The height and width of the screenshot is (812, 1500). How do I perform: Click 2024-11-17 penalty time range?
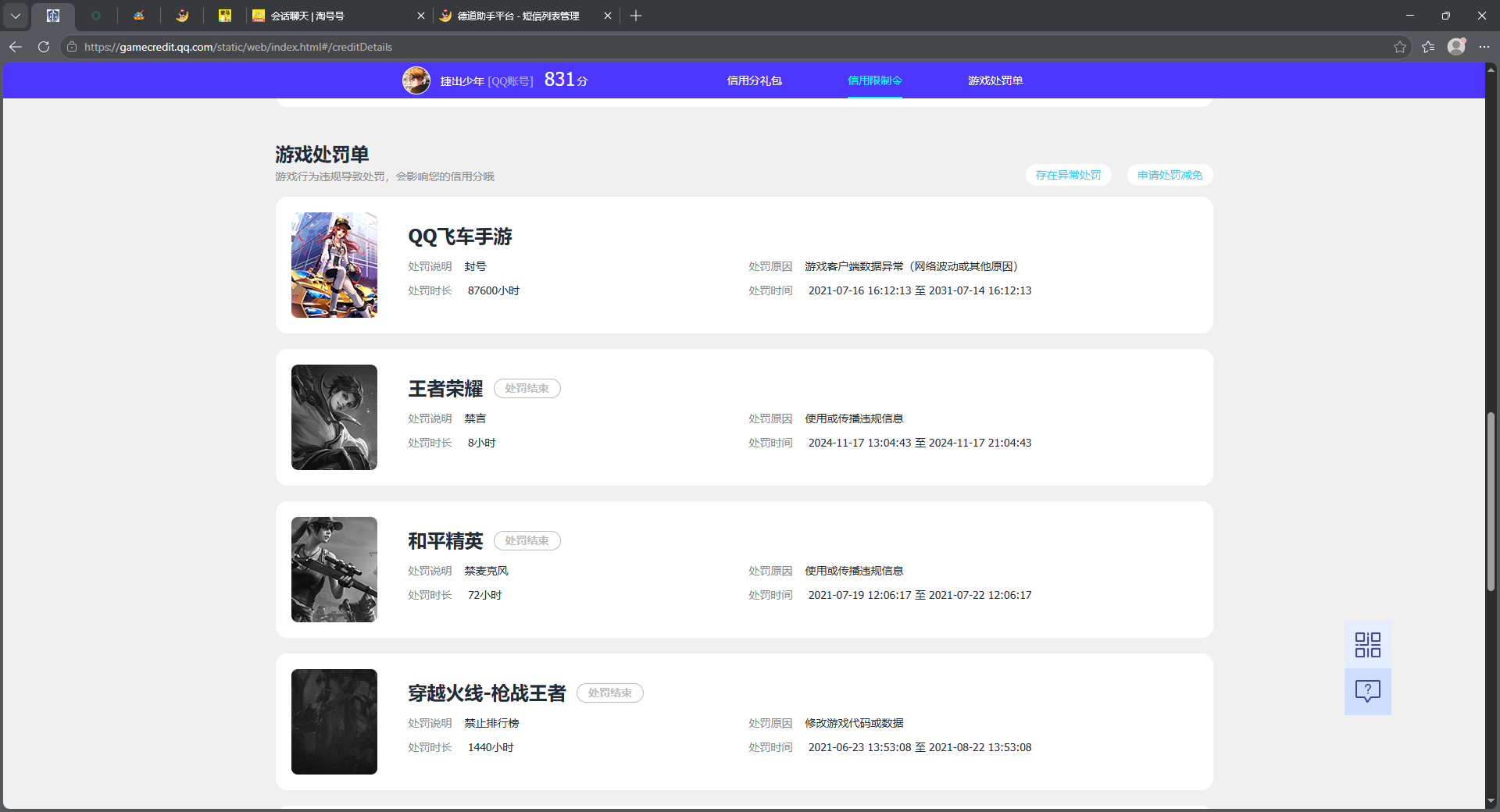(920, 443)
